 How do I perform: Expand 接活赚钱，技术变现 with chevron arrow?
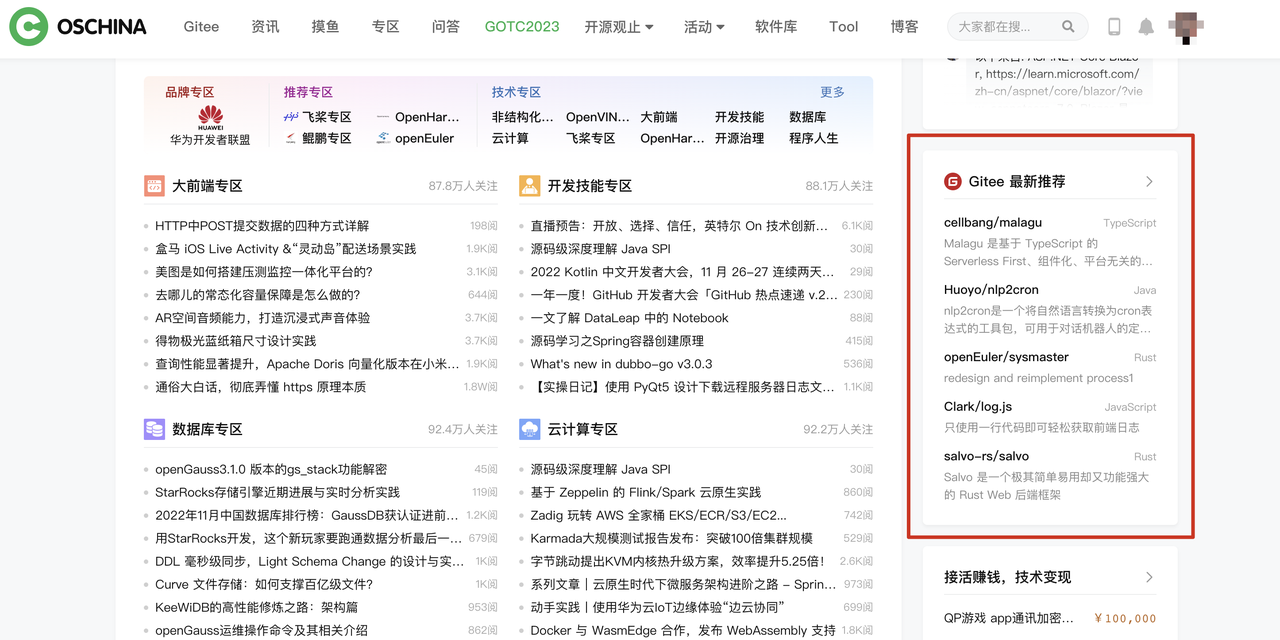tap(1149, 577)
